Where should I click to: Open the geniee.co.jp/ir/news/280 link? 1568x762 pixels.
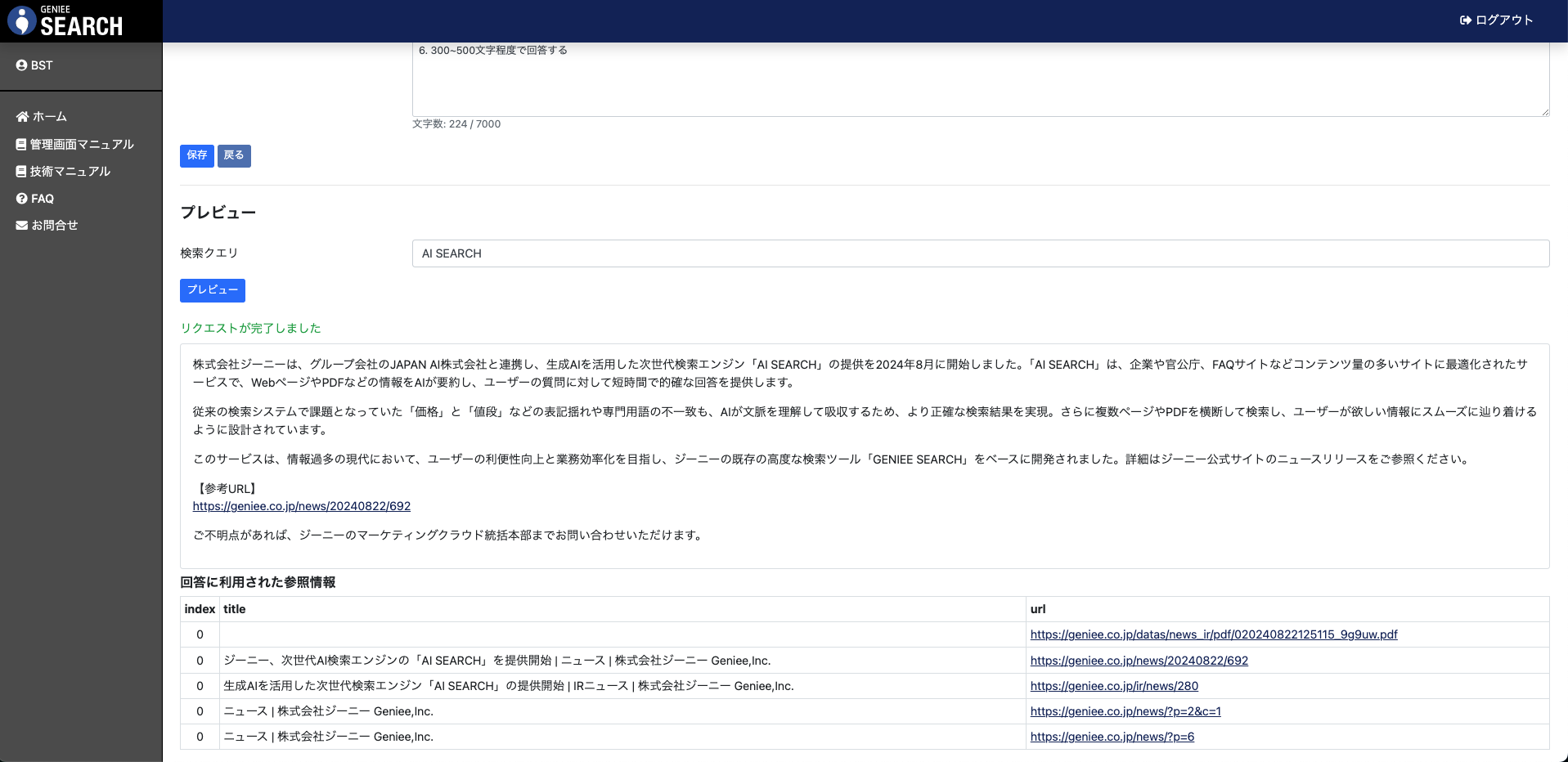(1114, 686)
